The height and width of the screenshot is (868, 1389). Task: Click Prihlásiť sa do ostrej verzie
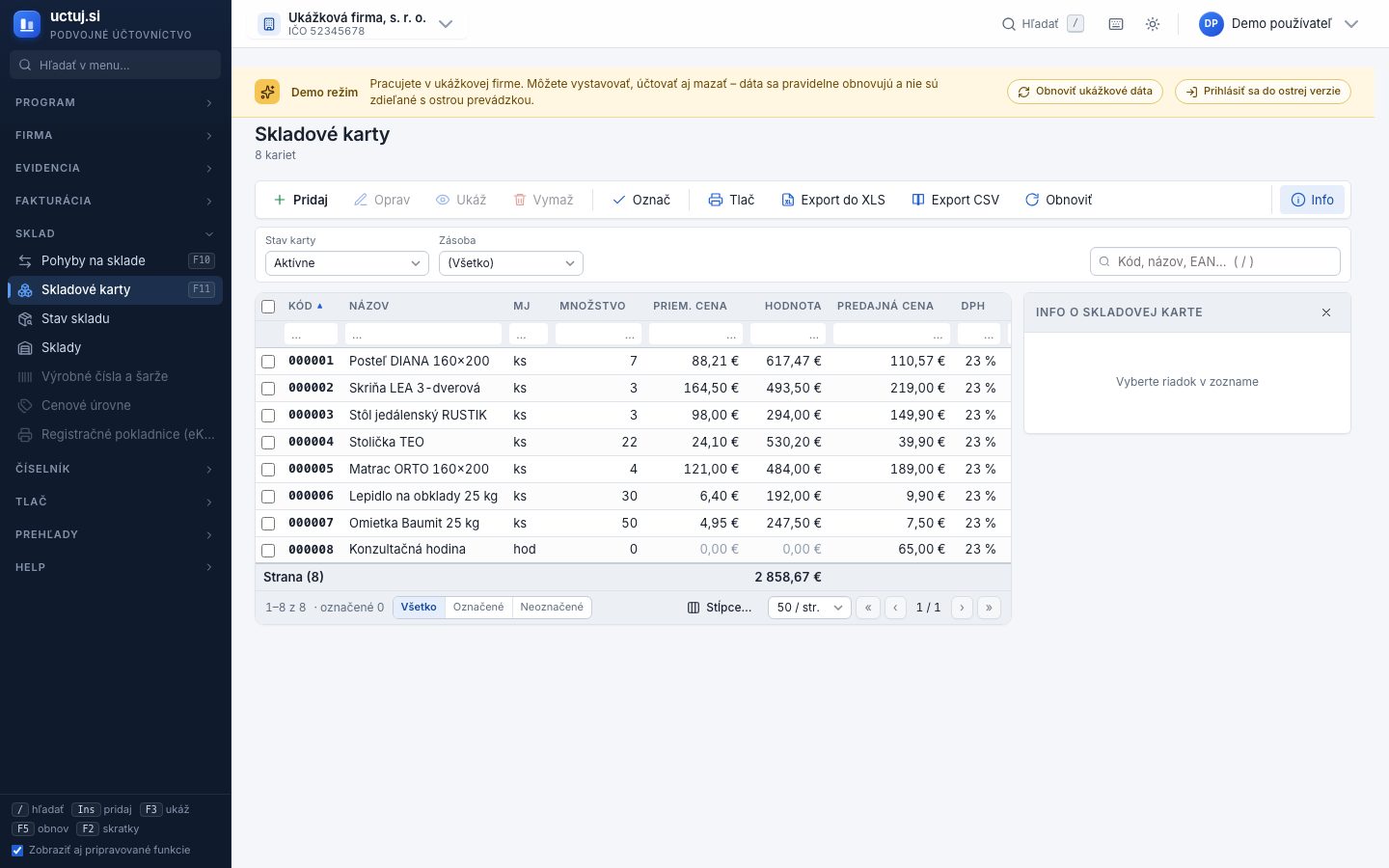coord(1263,92)
